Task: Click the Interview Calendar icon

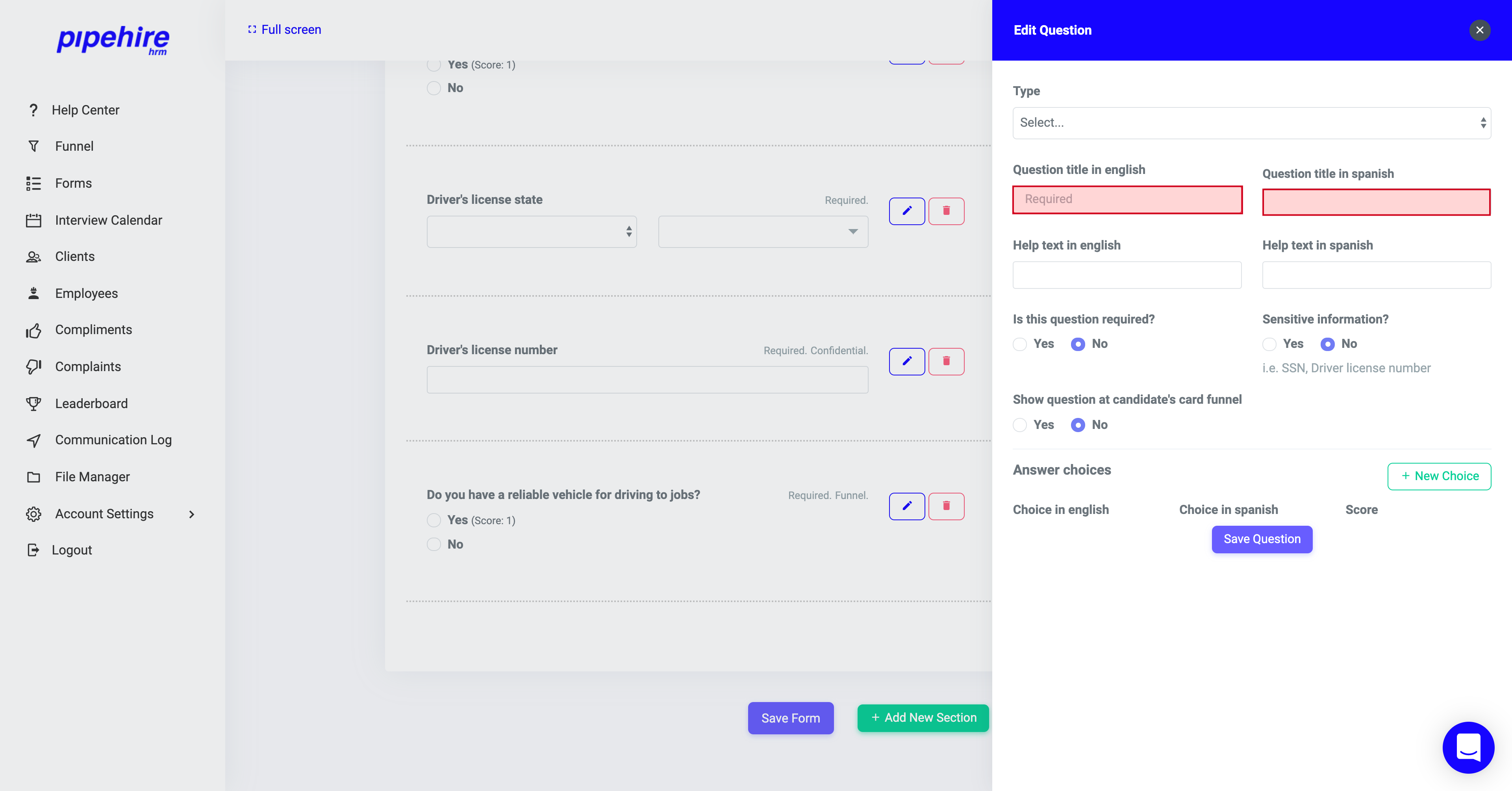Action: [33, 221]
